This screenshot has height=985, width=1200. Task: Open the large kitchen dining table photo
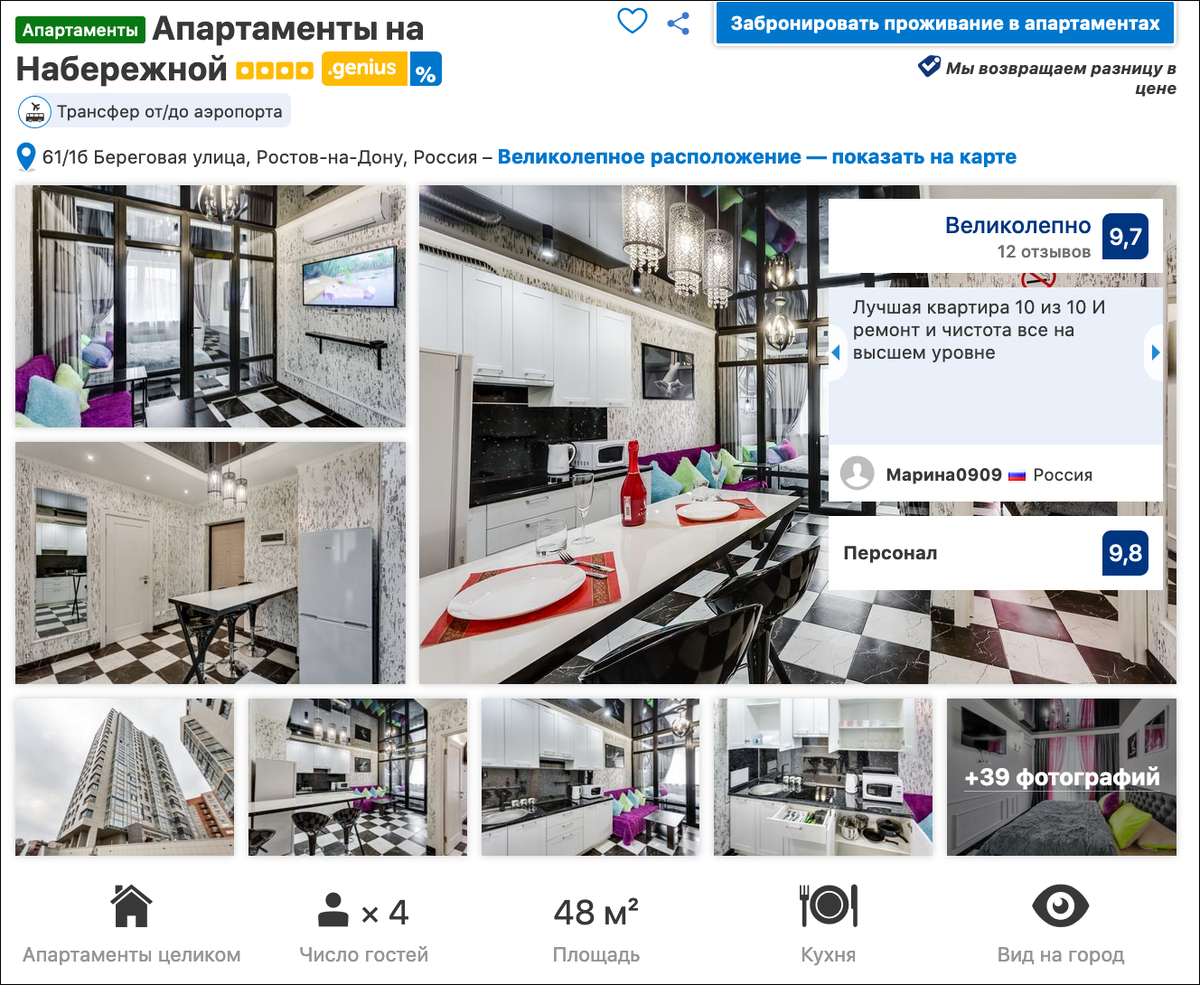[x=622, y=434]
